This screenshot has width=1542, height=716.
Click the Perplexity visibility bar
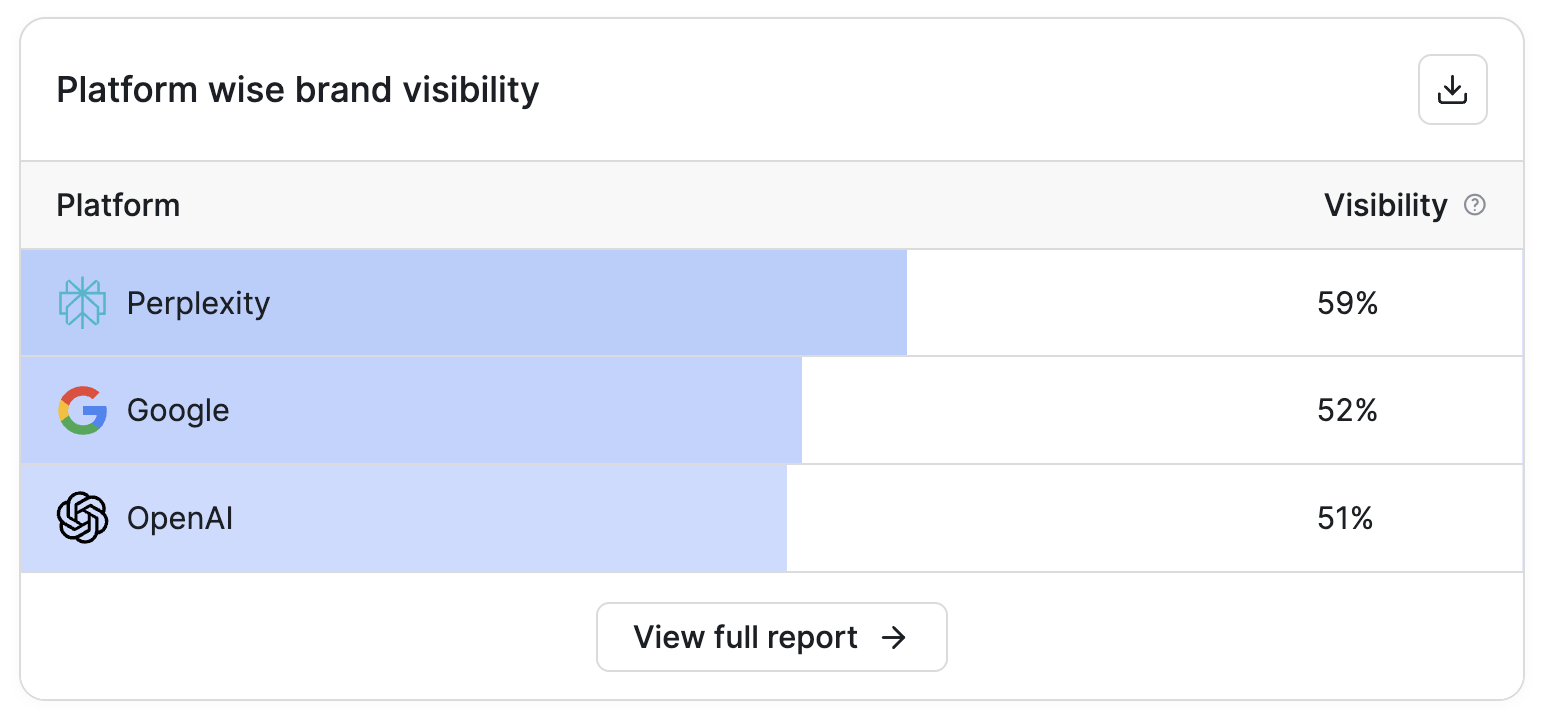(x=464, y=303)
